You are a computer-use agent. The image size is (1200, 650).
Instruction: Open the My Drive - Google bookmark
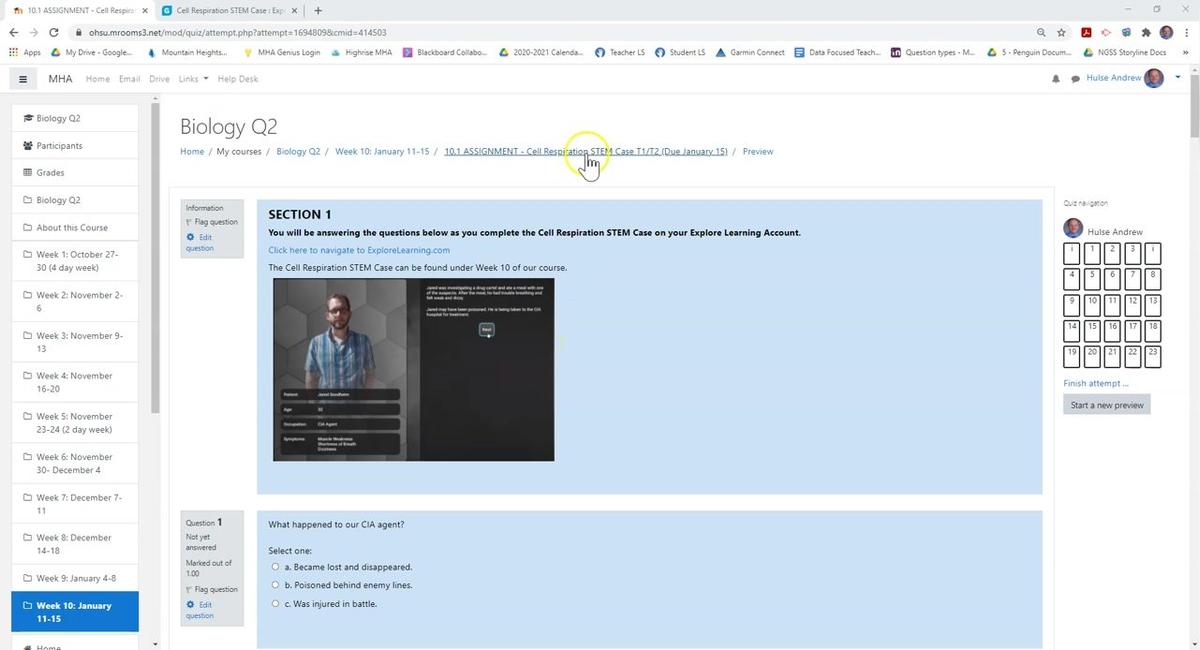click(x=91, y=52)
